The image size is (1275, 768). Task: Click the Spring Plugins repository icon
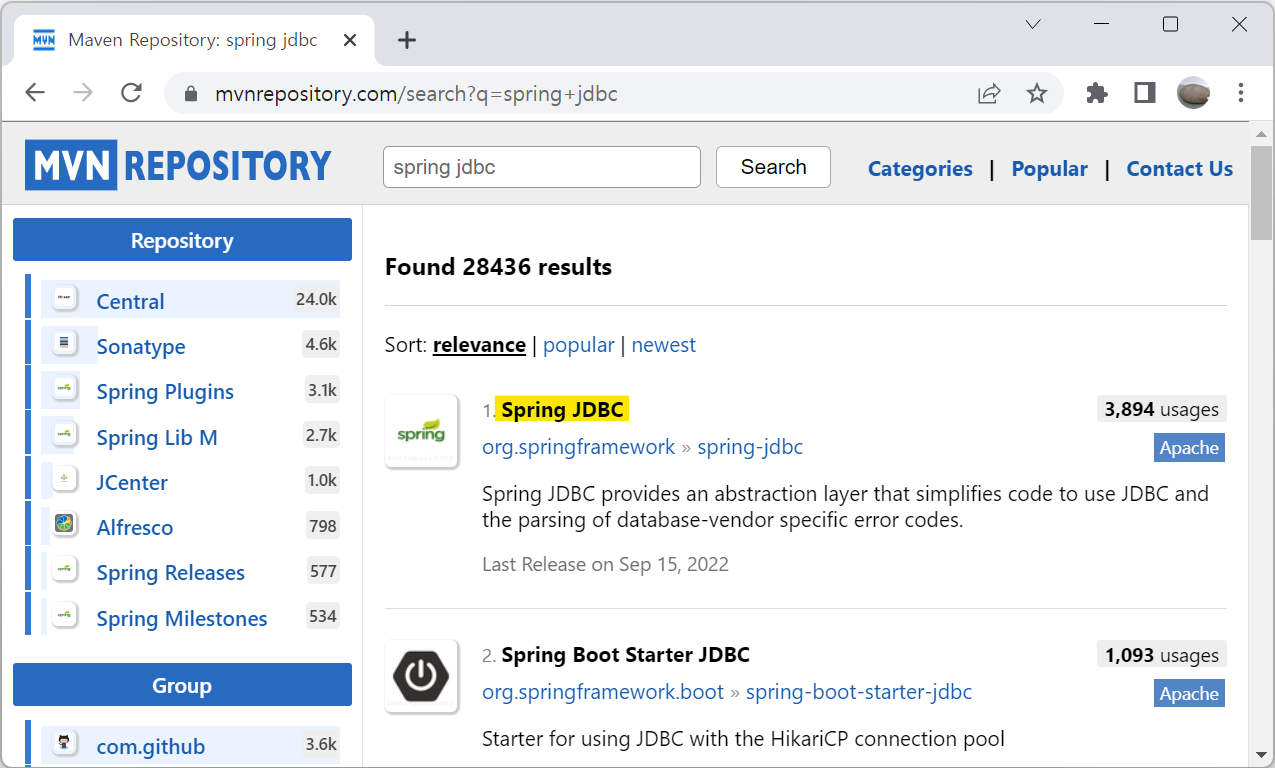point(65,388)
